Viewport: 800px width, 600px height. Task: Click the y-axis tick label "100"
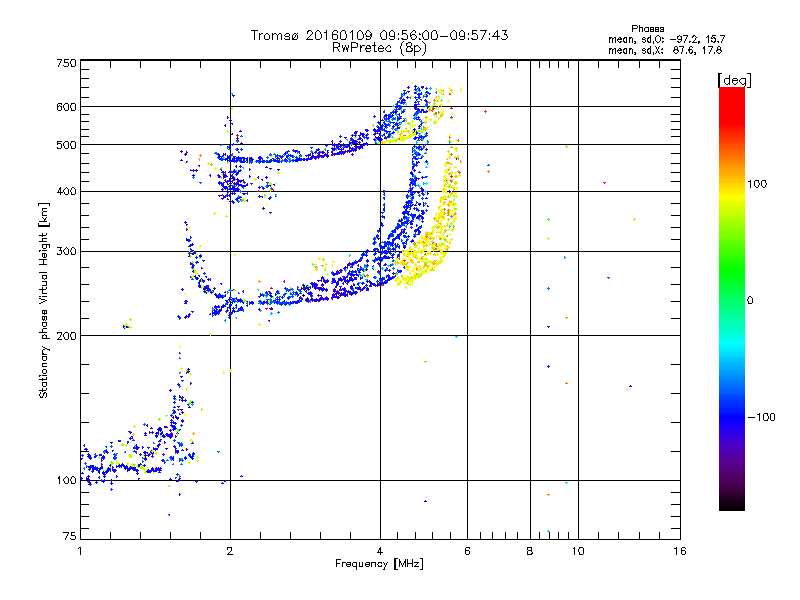[66, 480]
